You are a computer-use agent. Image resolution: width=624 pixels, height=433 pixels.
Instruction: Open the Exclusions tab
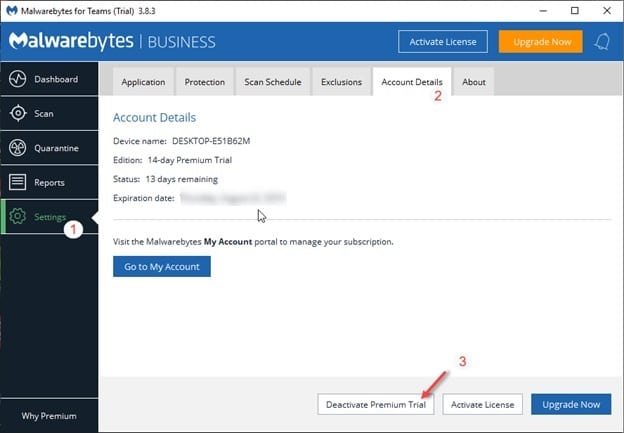point(341,82)
